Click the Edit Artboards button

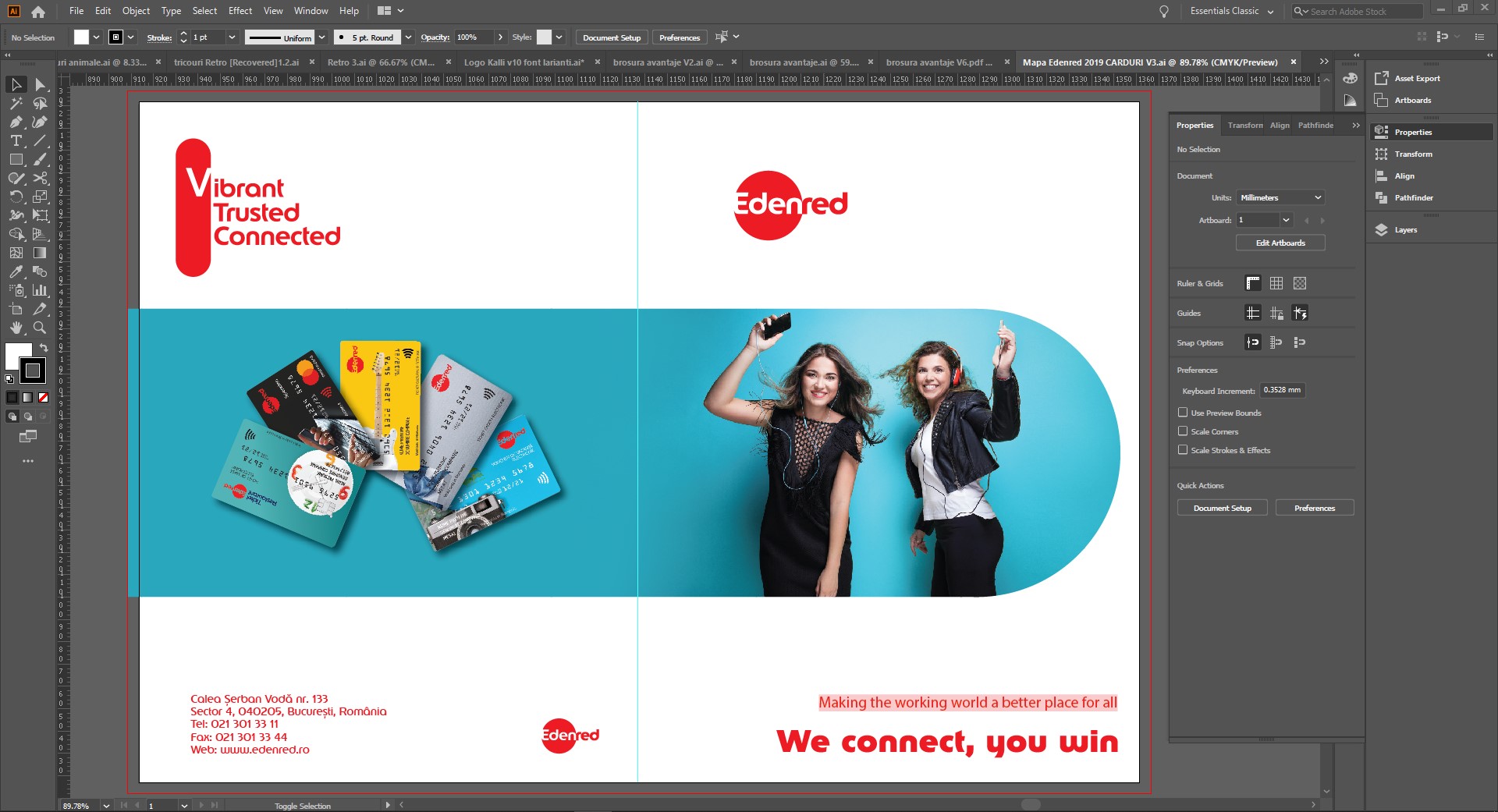tap(1280, 243)
